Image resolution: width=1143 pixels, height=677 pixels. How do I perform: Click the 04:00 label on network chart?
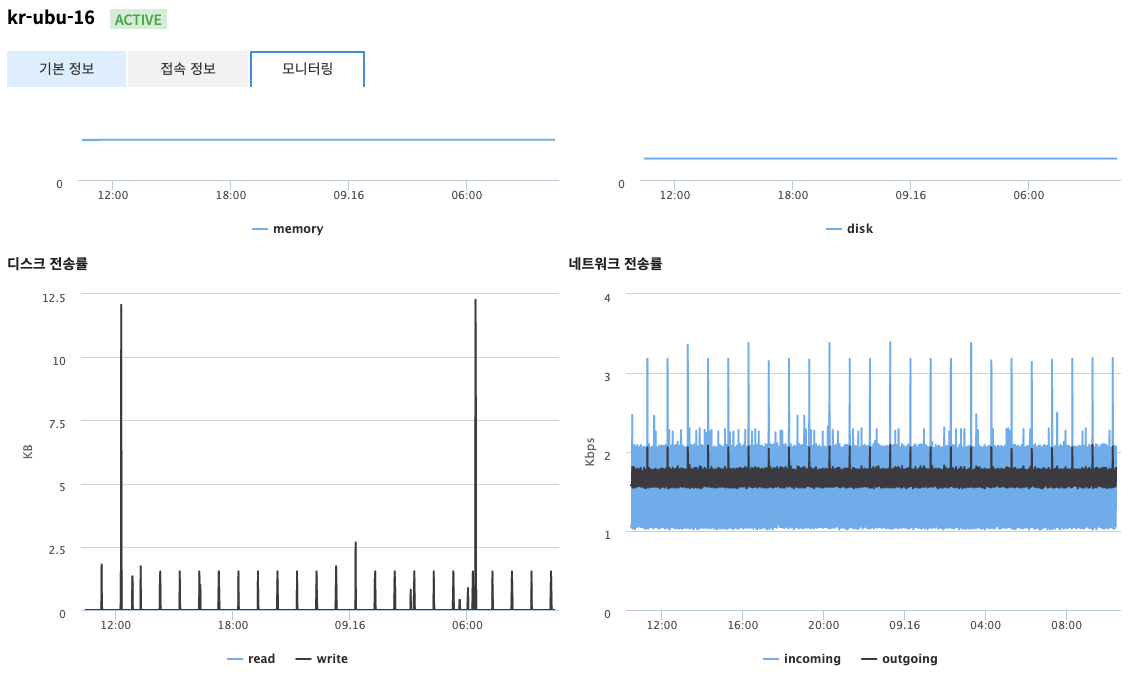986,625
